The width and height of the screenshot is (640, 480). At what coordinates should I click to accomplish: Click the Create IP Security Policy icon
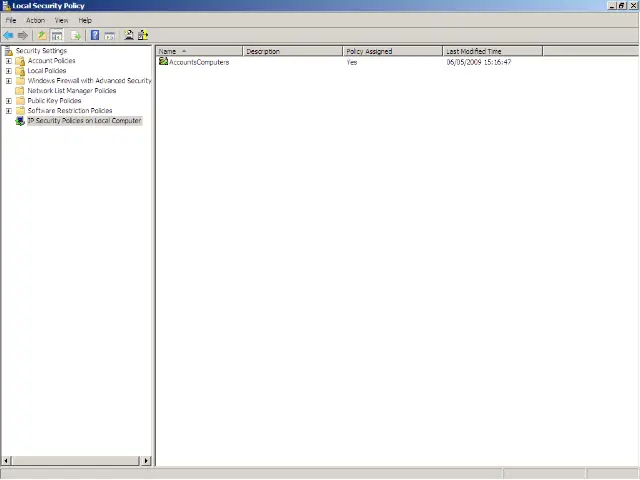click(129, 35)
